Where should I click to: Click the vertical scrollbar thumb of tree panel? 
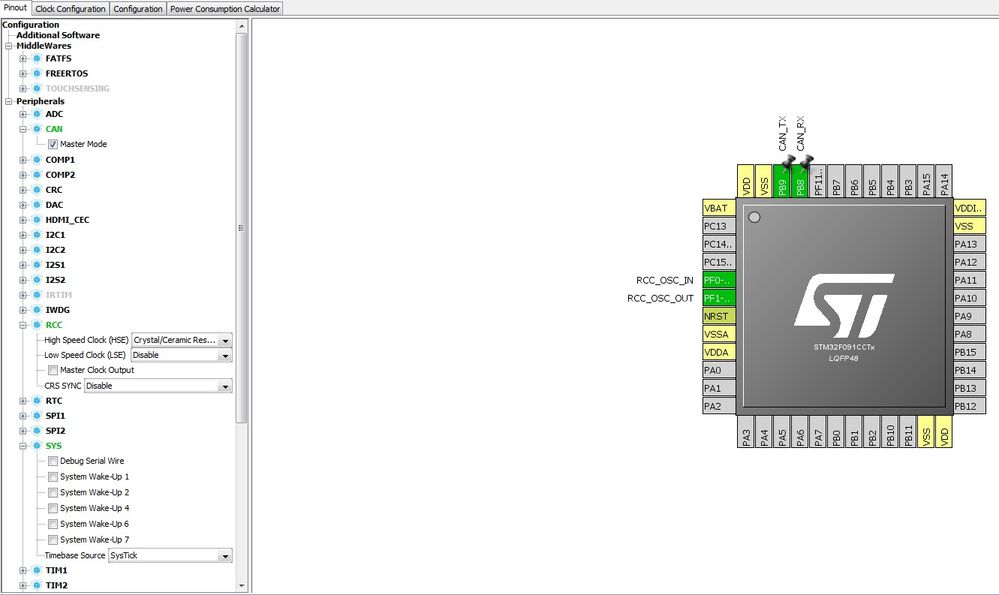click(241, 227)
